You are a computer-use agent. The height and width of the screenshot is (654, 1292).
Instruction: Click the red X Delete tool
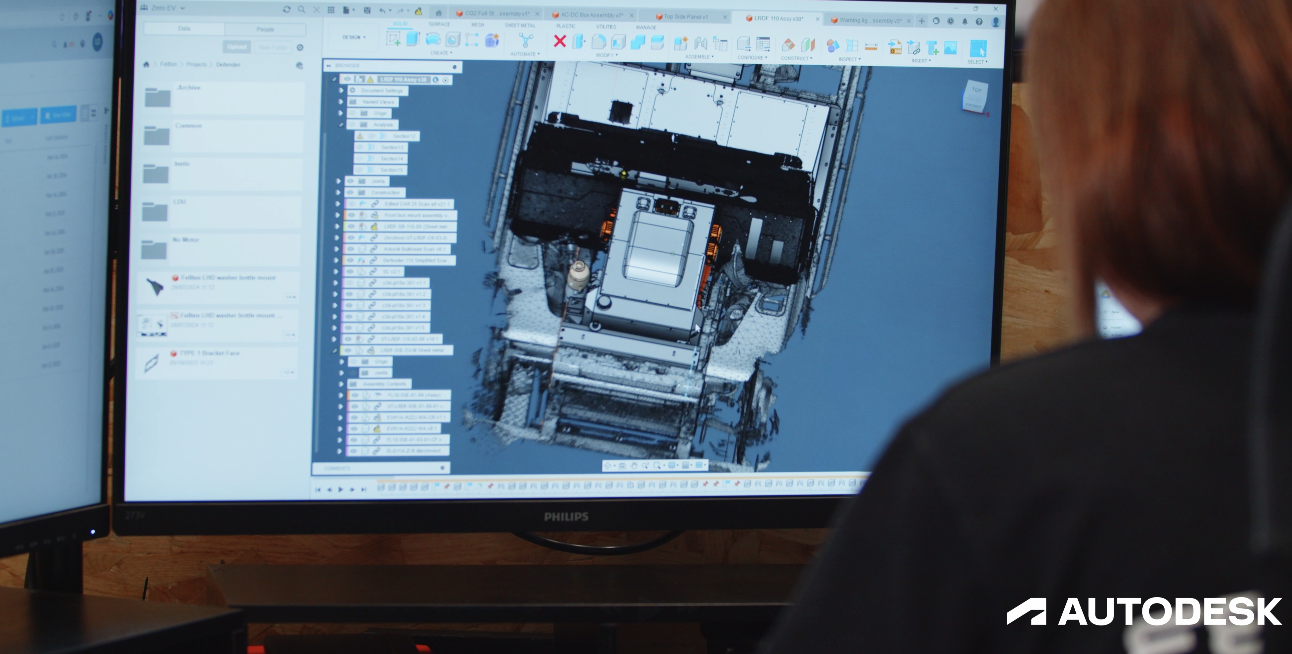click(560, 41)
